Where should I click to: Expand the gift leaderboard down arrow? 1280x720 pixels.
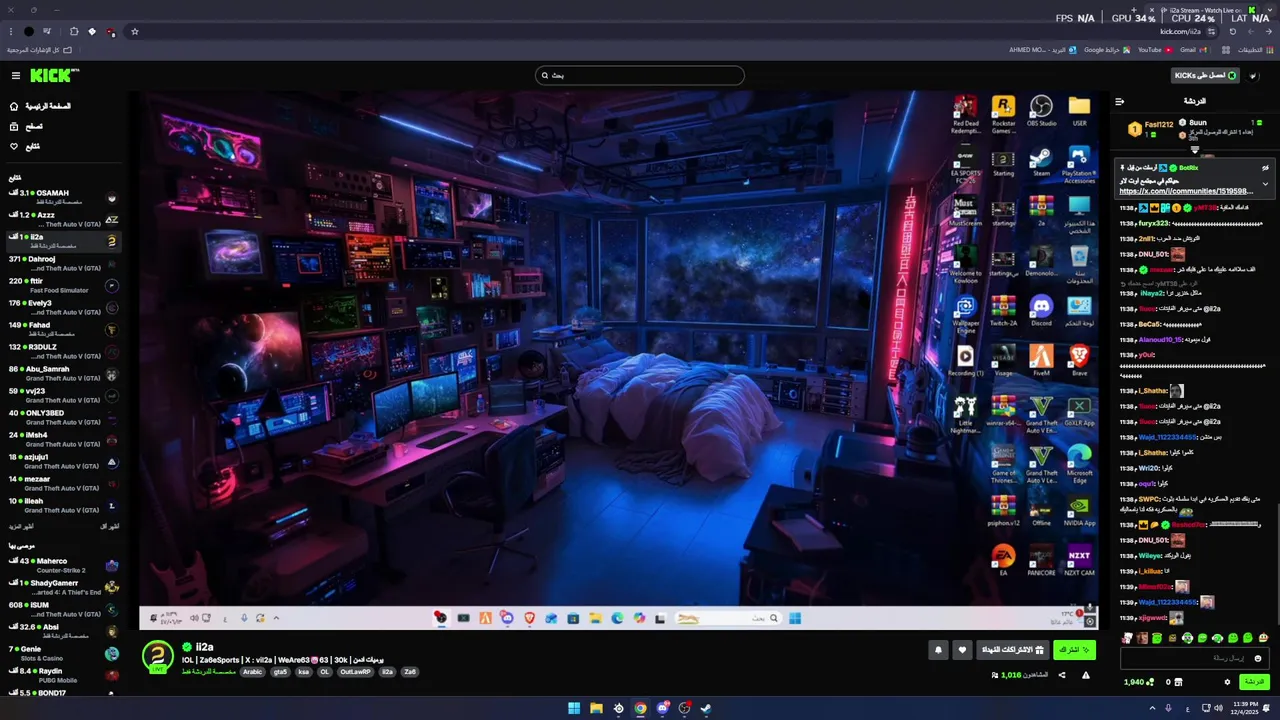pyautogui.click(x=1194, y=149)
